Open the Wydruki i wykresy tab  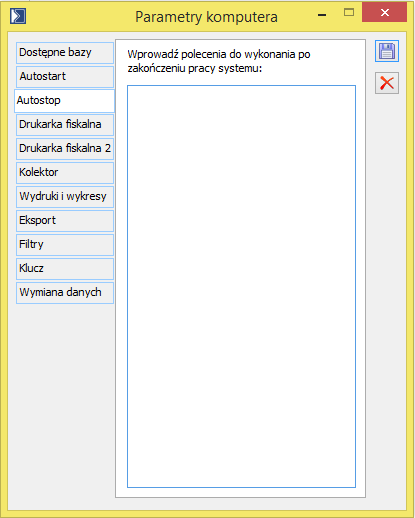pyautogui.click(x=65, y=197)
